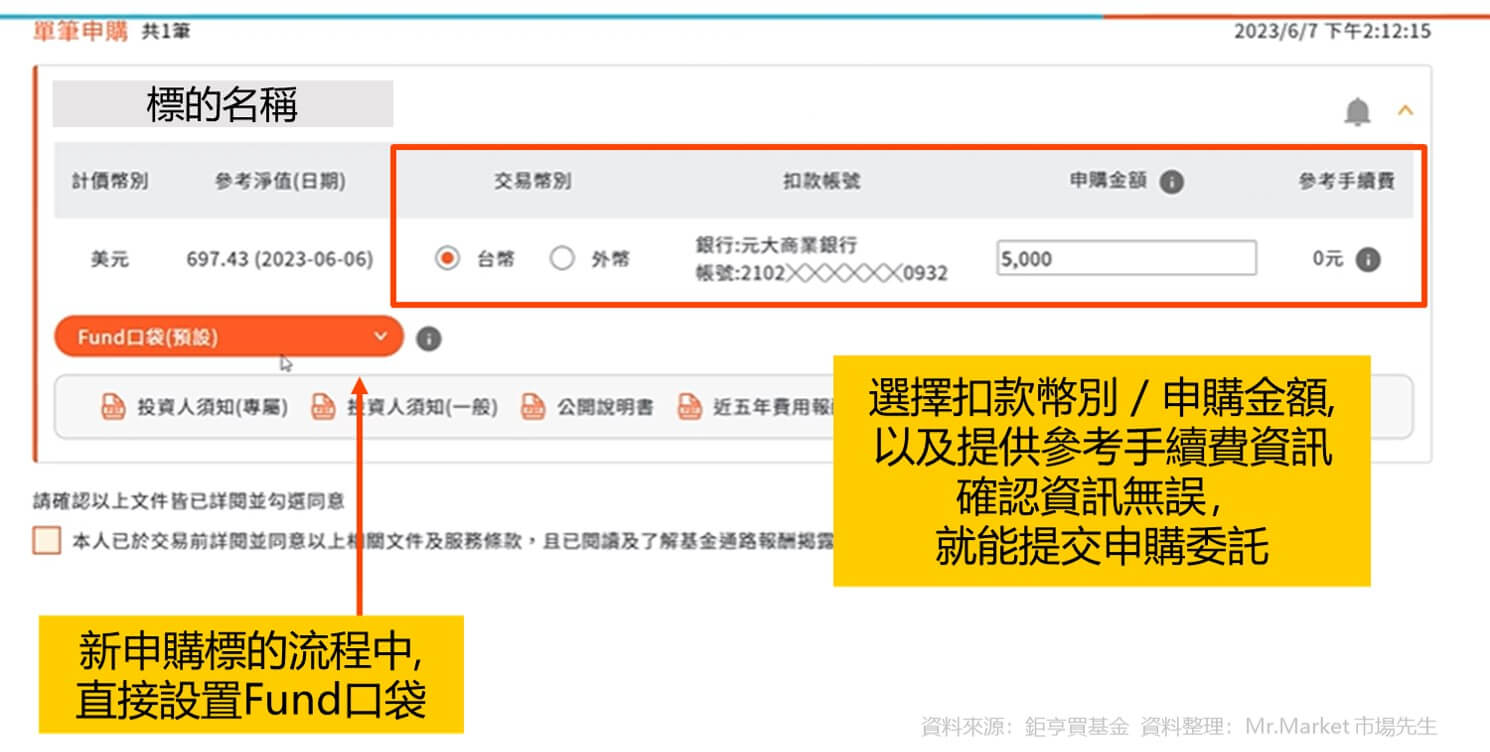The width and height of the screenshot is (1490, 752).
Task: Collapse the order card with the up chevron
Action: (x=1405, y=111)
